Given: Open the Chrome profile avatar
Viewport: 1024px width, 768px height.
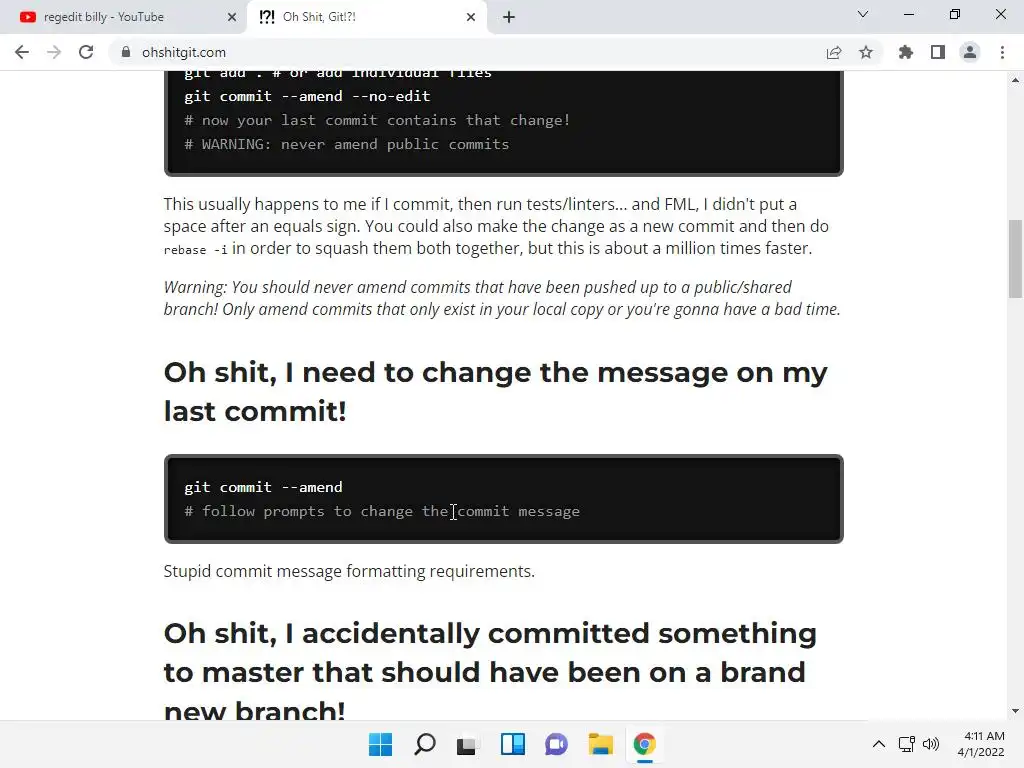Looking at the screenshot, I should (x=970, y=52).
